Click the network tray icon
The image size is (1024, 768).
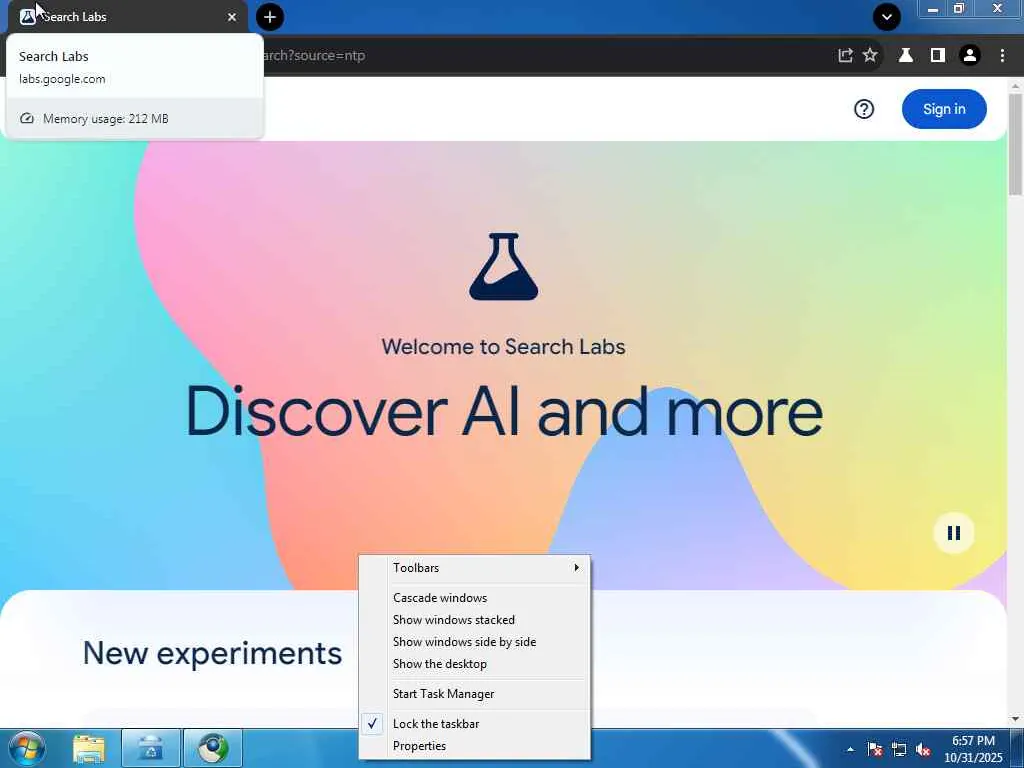[899, 749]
